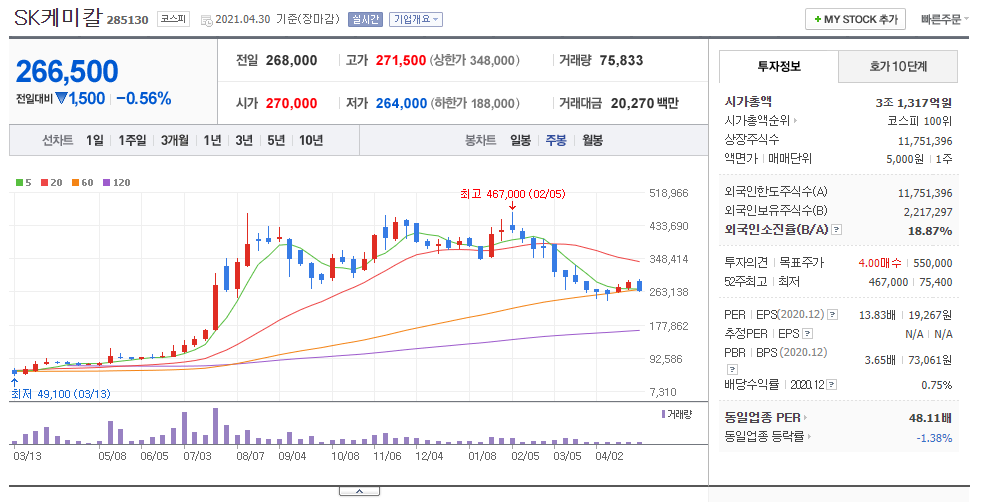Image resolution: width=982 pixels, height=502 pixels.
Task: Click the help icon next to 외국인소진율(B/A)
Action: (x=837, y=230)
